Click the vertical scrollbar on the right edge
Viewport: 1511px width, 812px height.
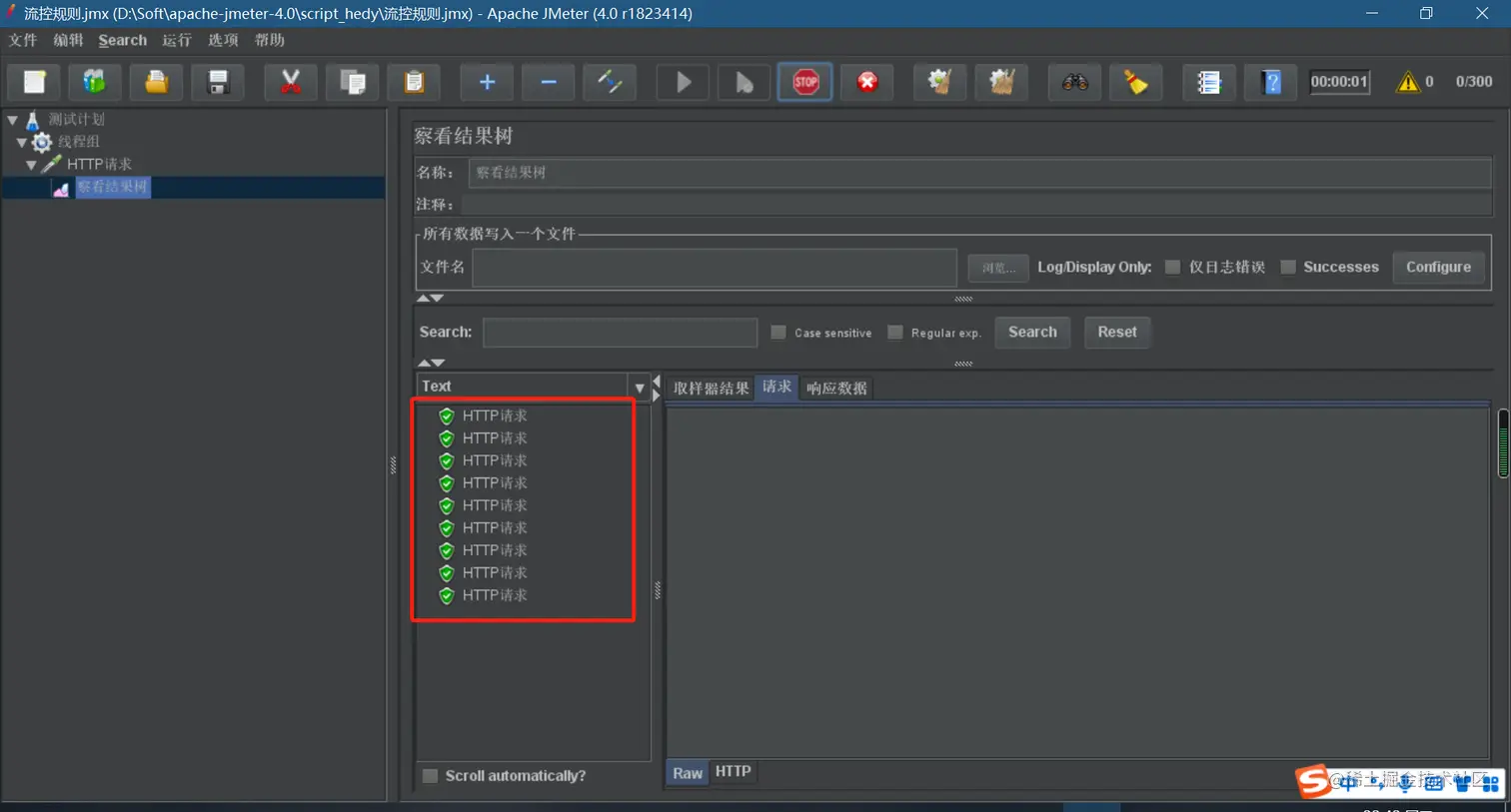pos(1503,443)
